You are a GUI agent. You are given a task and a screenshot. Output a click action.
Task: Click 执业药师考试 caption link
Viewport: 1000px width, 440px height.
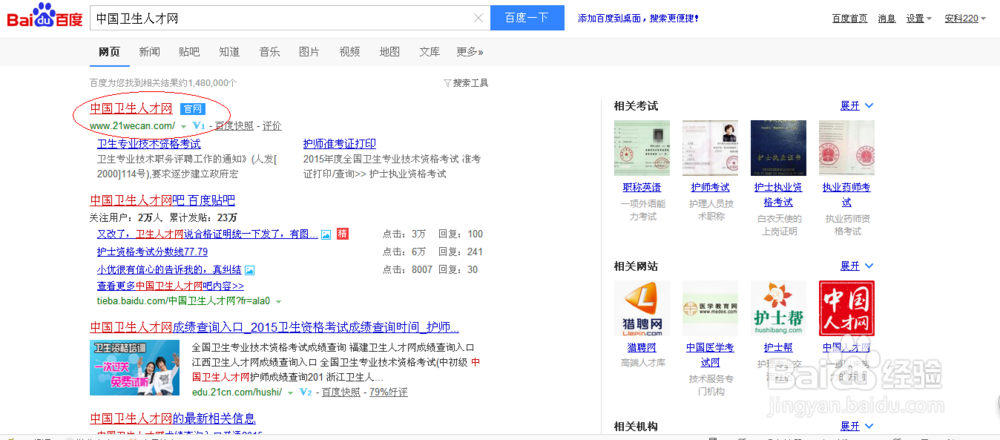[x=846, y=195]
